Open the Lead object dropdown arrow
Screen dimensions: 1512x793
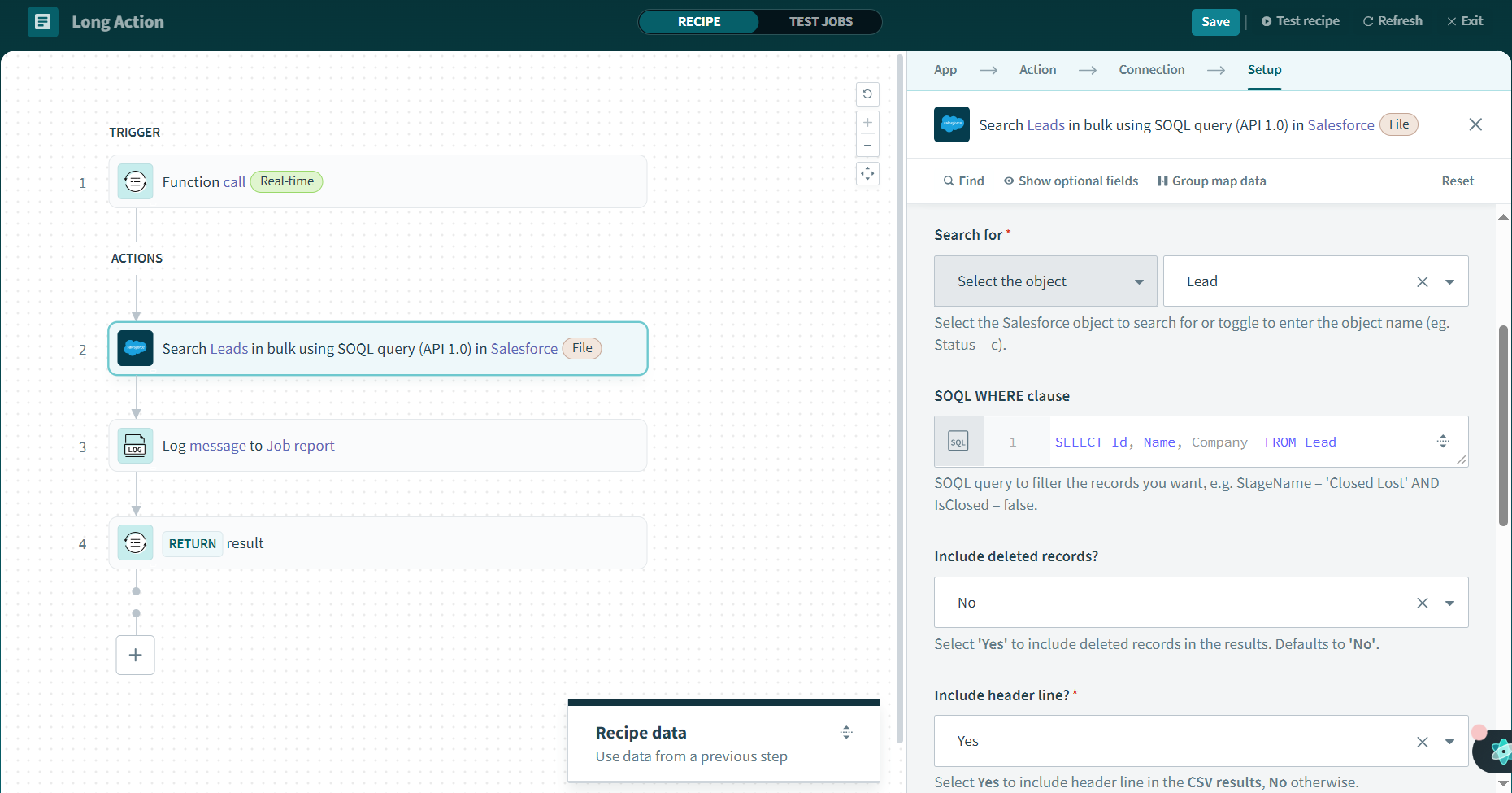coord(1449,282)
